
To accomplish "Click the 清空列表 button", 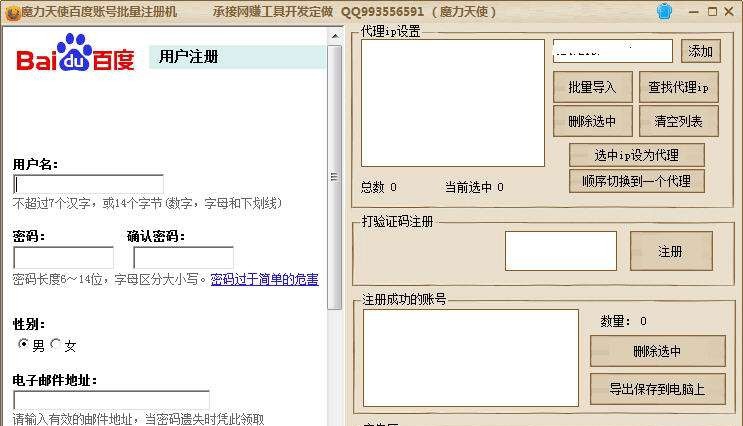I will point(679,121).
